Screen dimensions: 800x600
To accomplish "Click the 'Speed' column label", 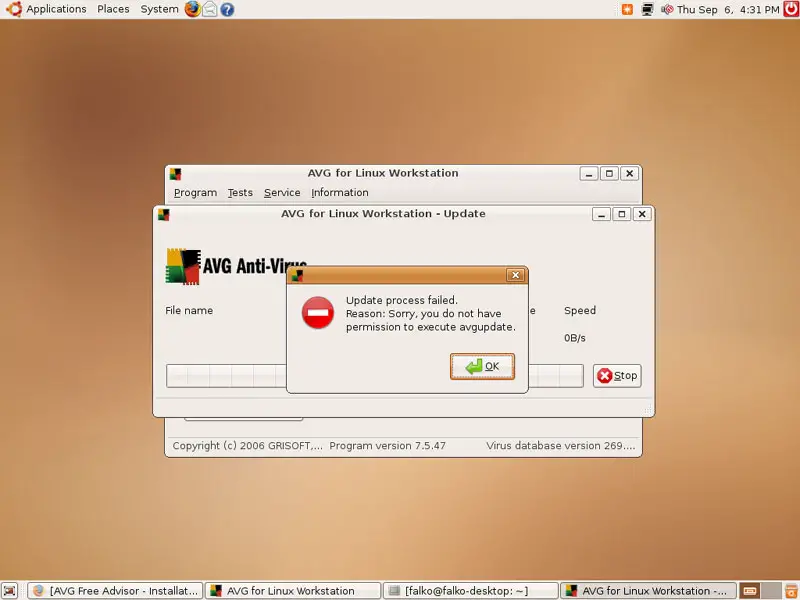I will coord(580,310).
